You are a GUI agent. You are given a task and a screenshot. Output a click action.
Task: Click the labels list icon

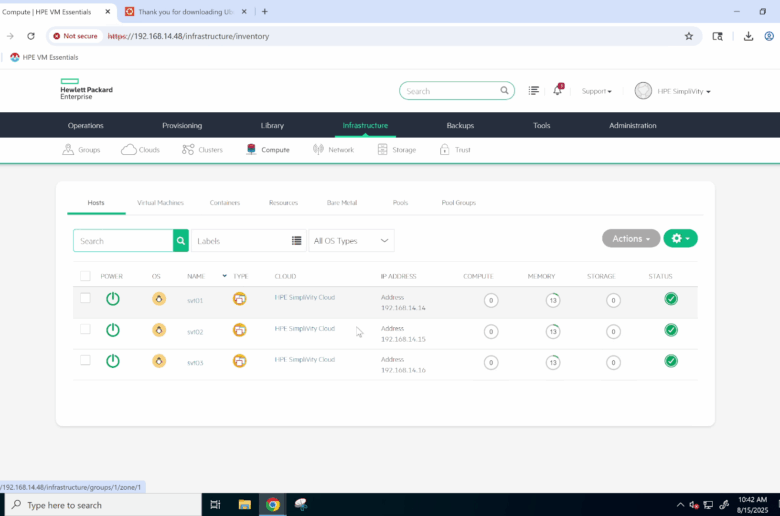coord(296,241)
